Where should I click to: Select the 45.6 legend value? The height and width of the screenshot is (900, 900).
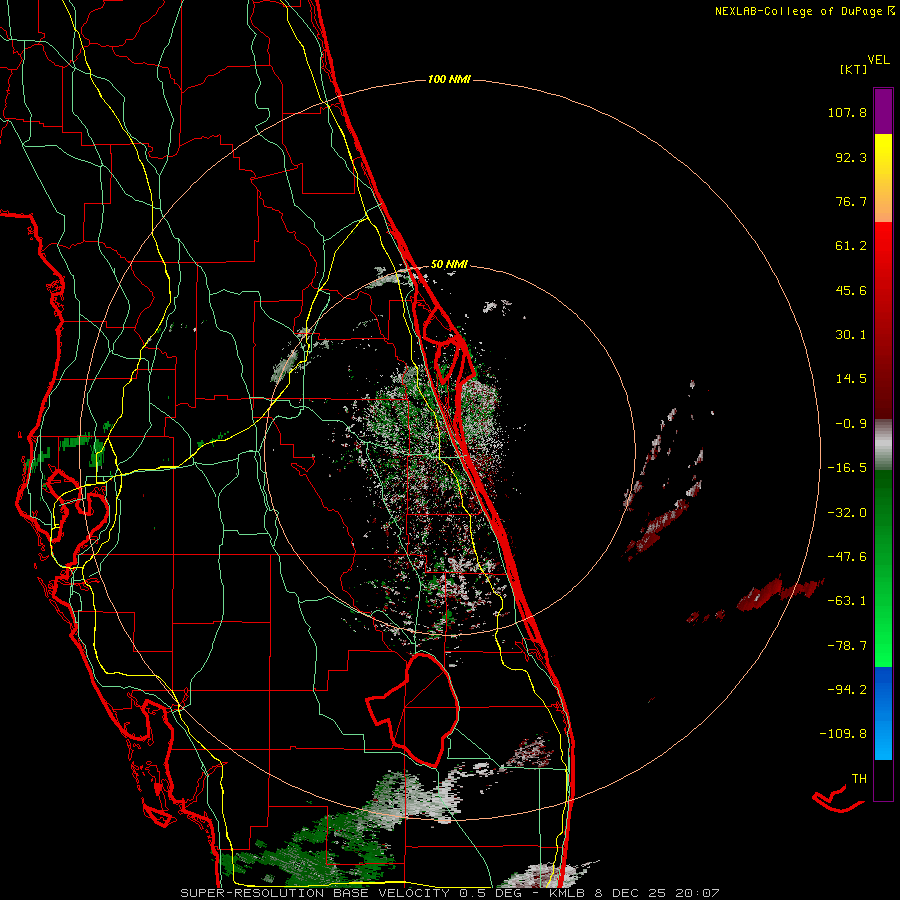[x=851, y=290]
